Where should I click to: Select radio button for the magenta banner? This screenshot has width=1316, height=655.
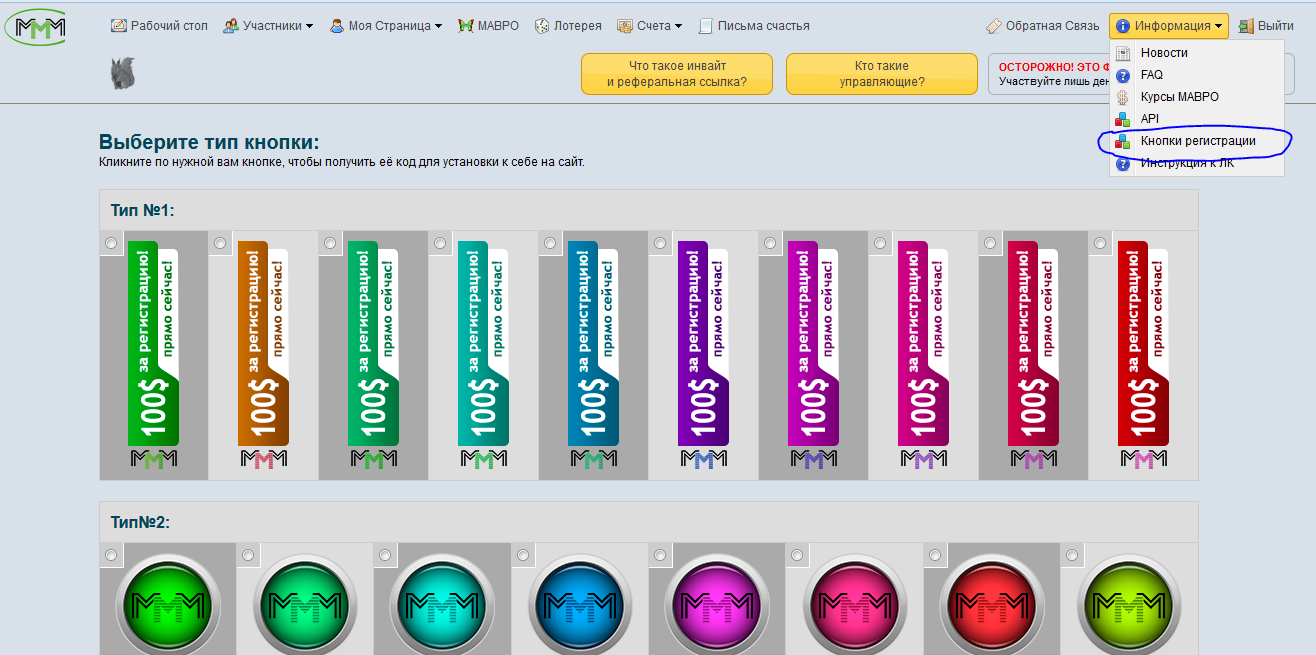[x=770, y=243]
